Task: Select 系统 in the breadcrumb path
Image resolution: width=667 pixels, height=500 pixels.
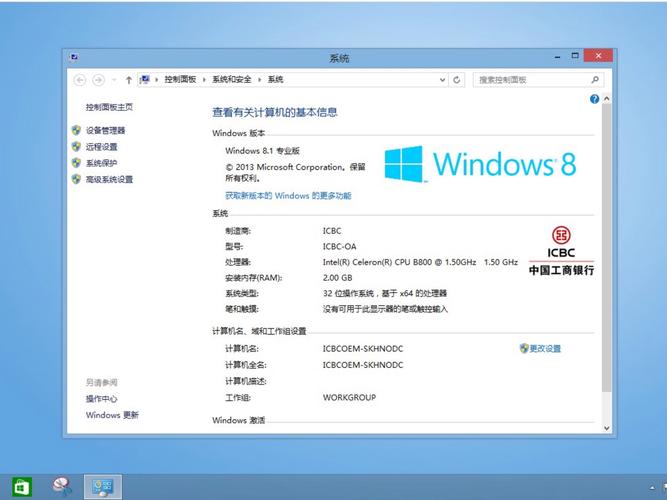Action: (x=276, y=79)
